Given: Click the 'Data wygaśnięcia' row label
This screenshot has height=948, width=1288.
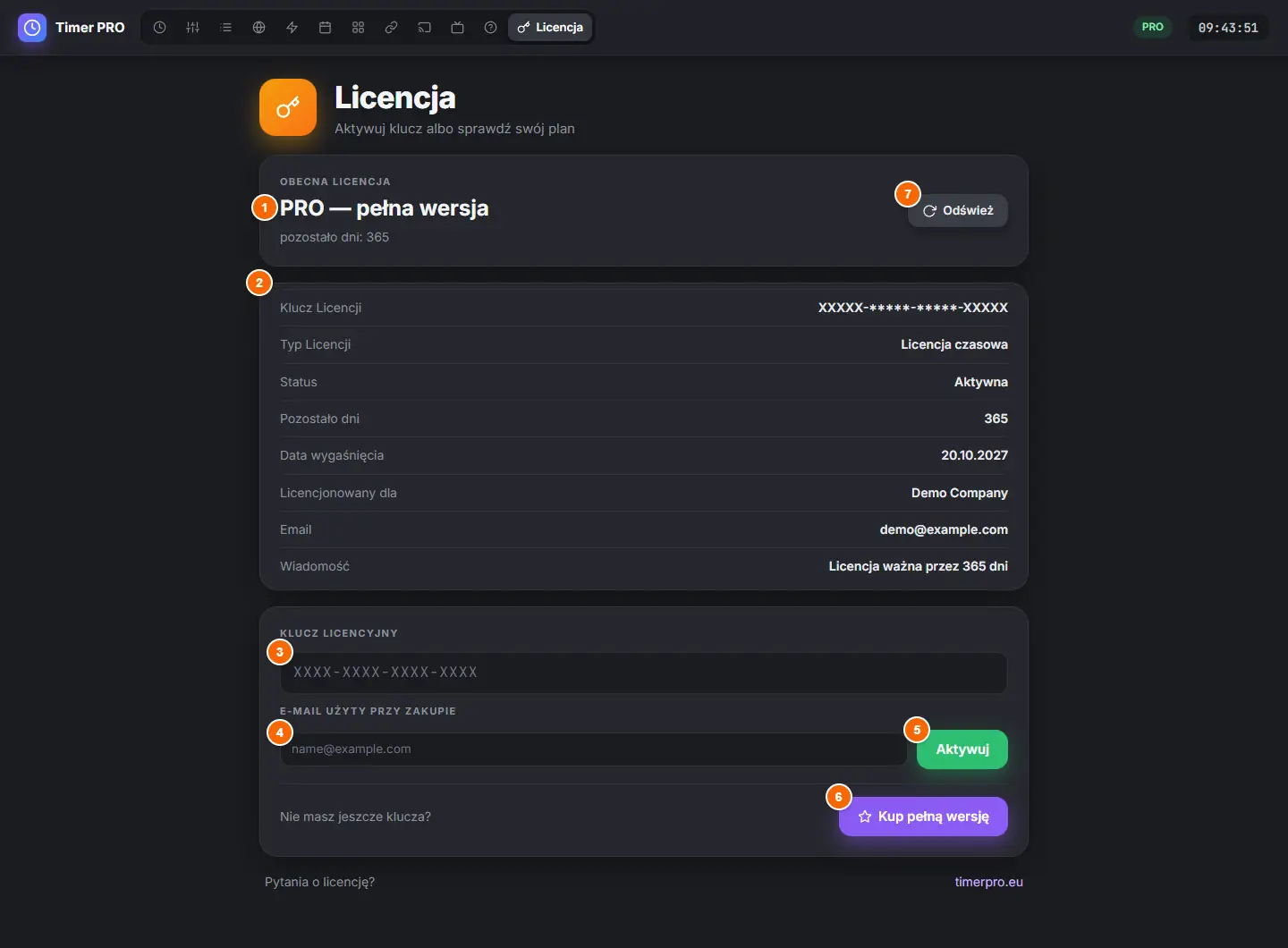Looking at the screenshot, I should [x=332, y=455].
